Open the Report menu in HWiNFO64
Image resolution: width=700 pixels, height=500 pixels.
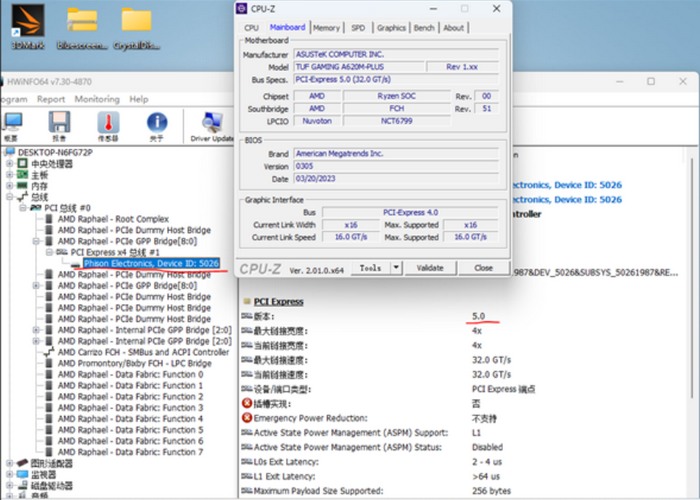[x=51, y=99]
